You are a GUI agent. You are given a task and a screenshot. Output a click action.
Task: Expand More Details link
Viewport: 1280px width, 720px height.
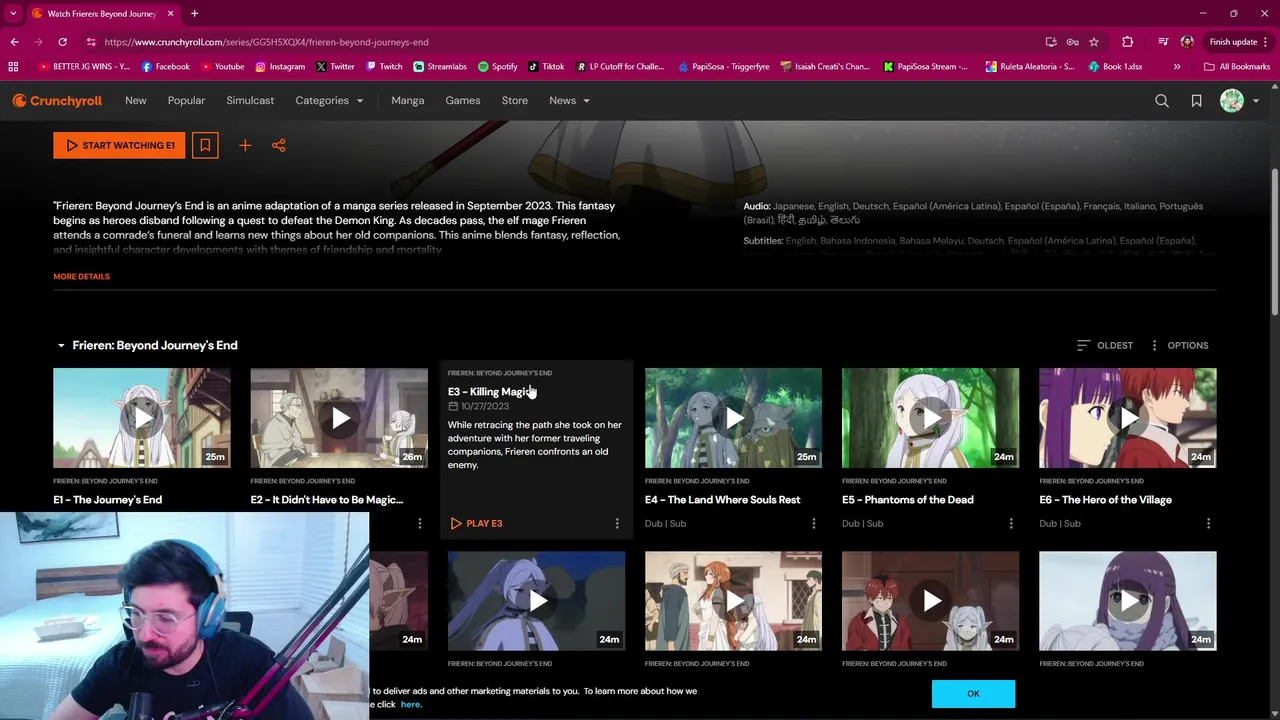point(81,276)
